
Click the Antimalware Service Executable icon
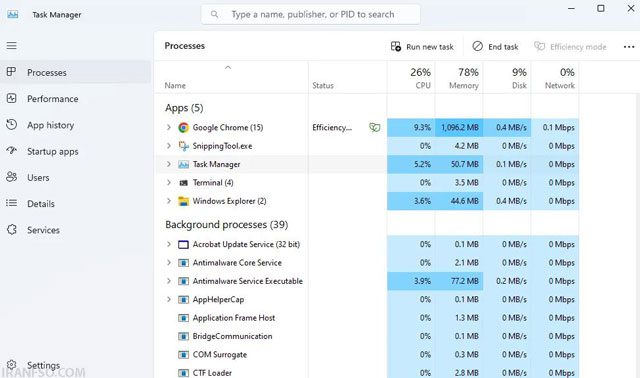coord(184,281)
